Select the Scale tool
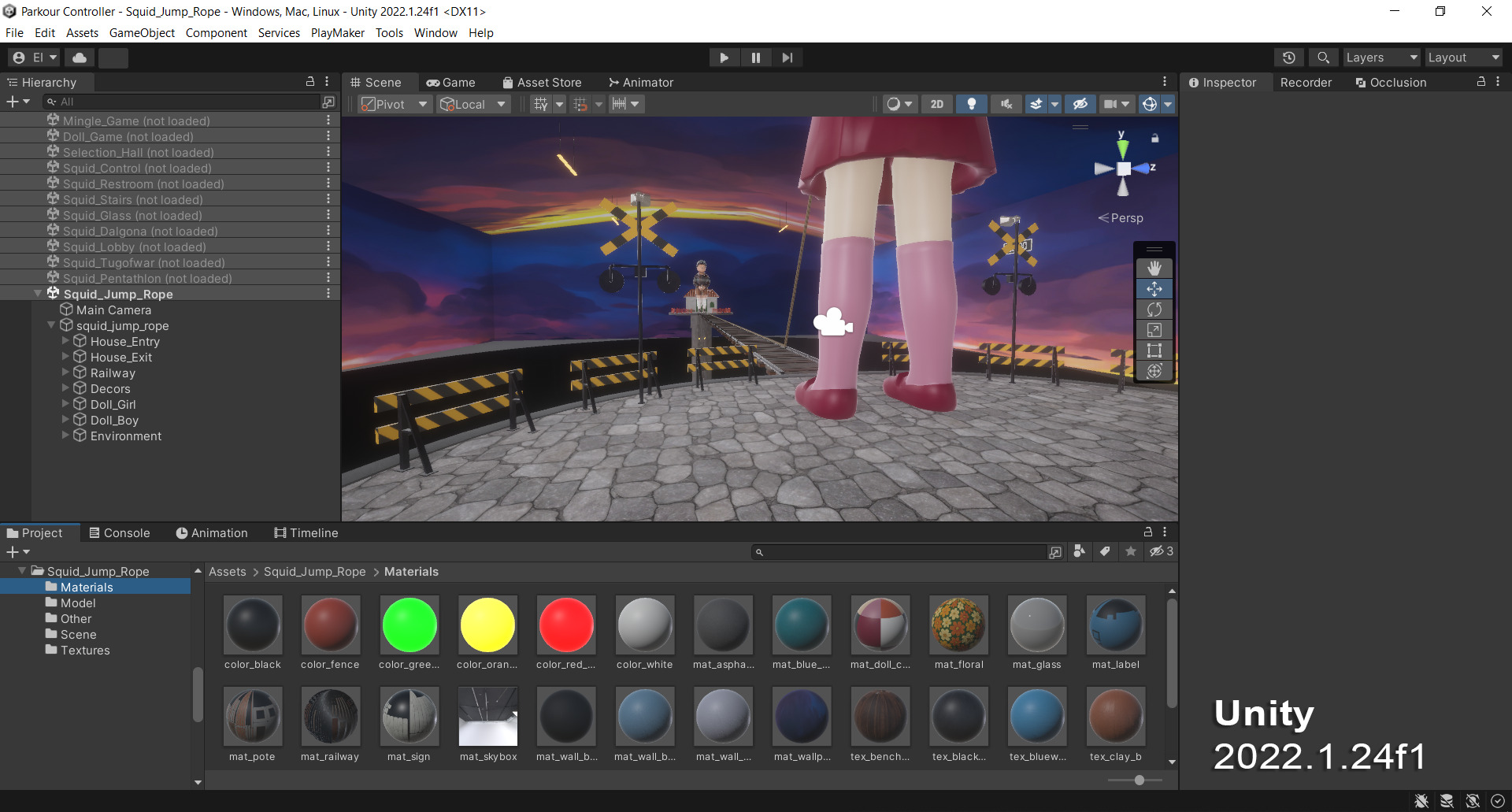 1154,330
